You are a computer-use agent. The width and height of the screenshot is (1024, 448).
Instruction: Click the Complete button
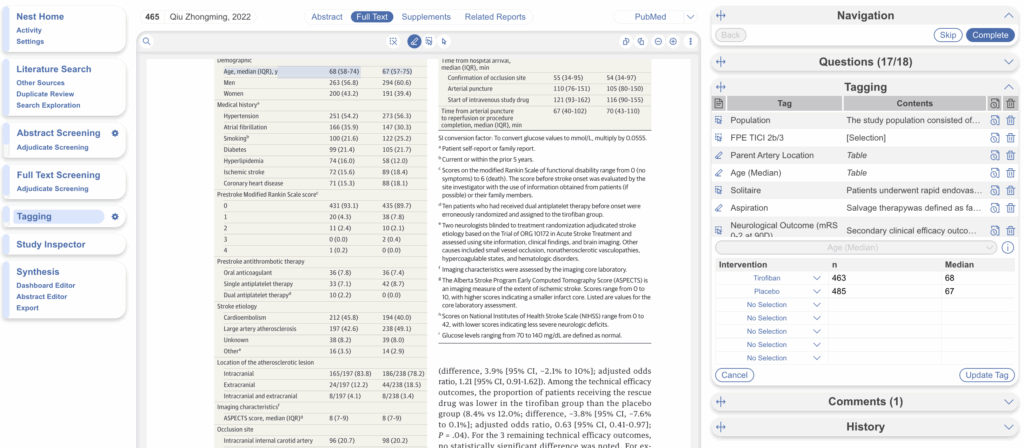989,35
